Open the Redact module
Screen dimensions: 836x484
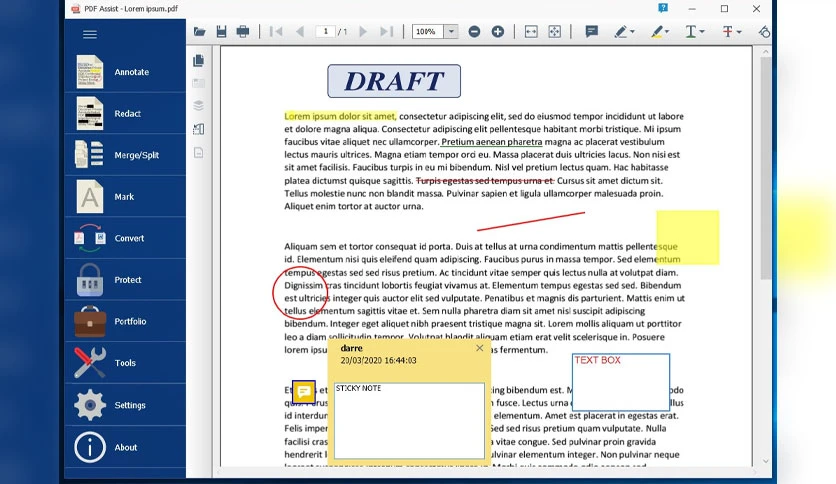[125, 114]
